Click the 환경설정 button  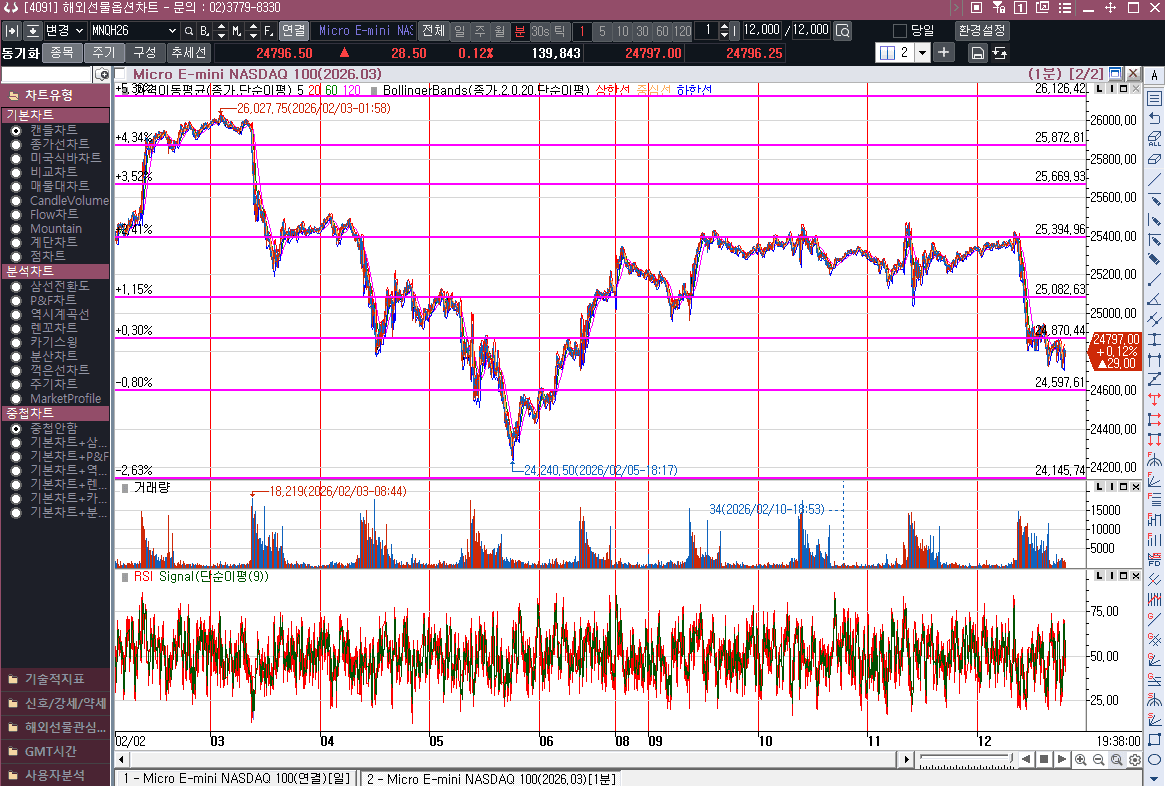(x=982, y=31)
